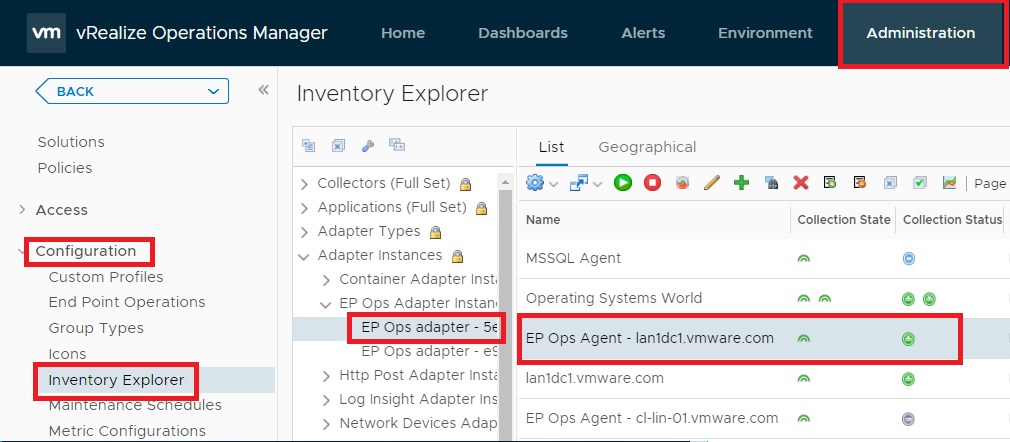Click the open in external application icon

pyautogui.click(x=578, y=183)
